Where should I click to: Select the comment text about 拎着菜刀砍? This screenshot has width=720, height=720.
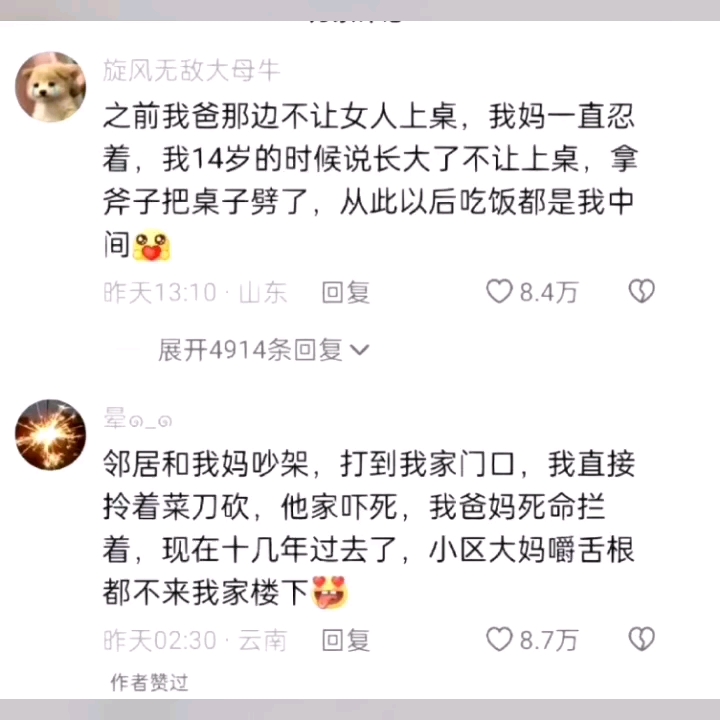click(369, 528)
